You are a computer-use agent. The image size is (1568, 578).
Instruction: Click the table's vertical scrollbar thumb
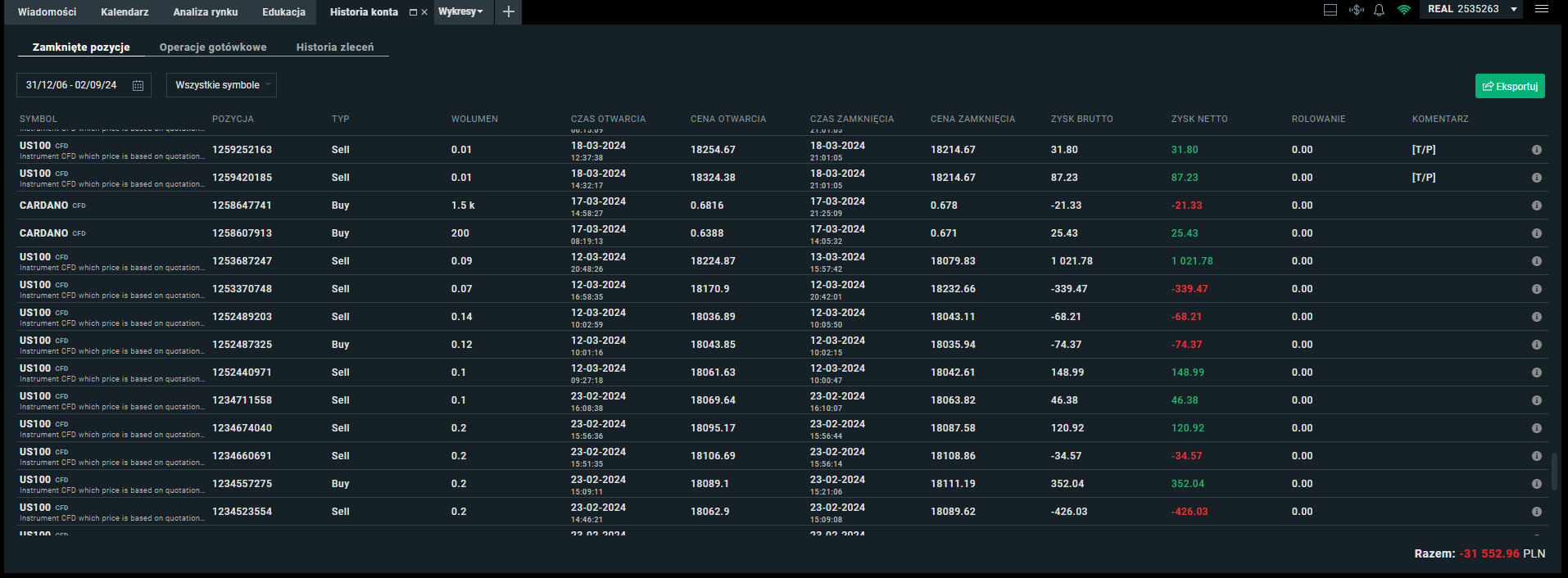(1554, 472)
